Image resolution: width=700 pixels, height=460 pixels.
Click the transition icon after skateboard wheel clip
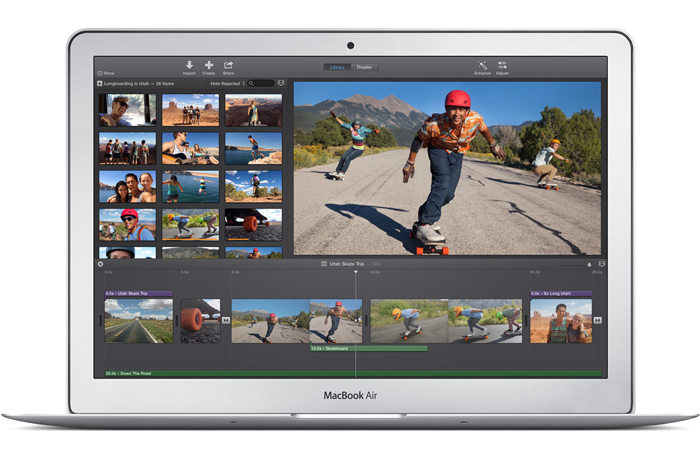pyautogui.click(x=225, y=320)
